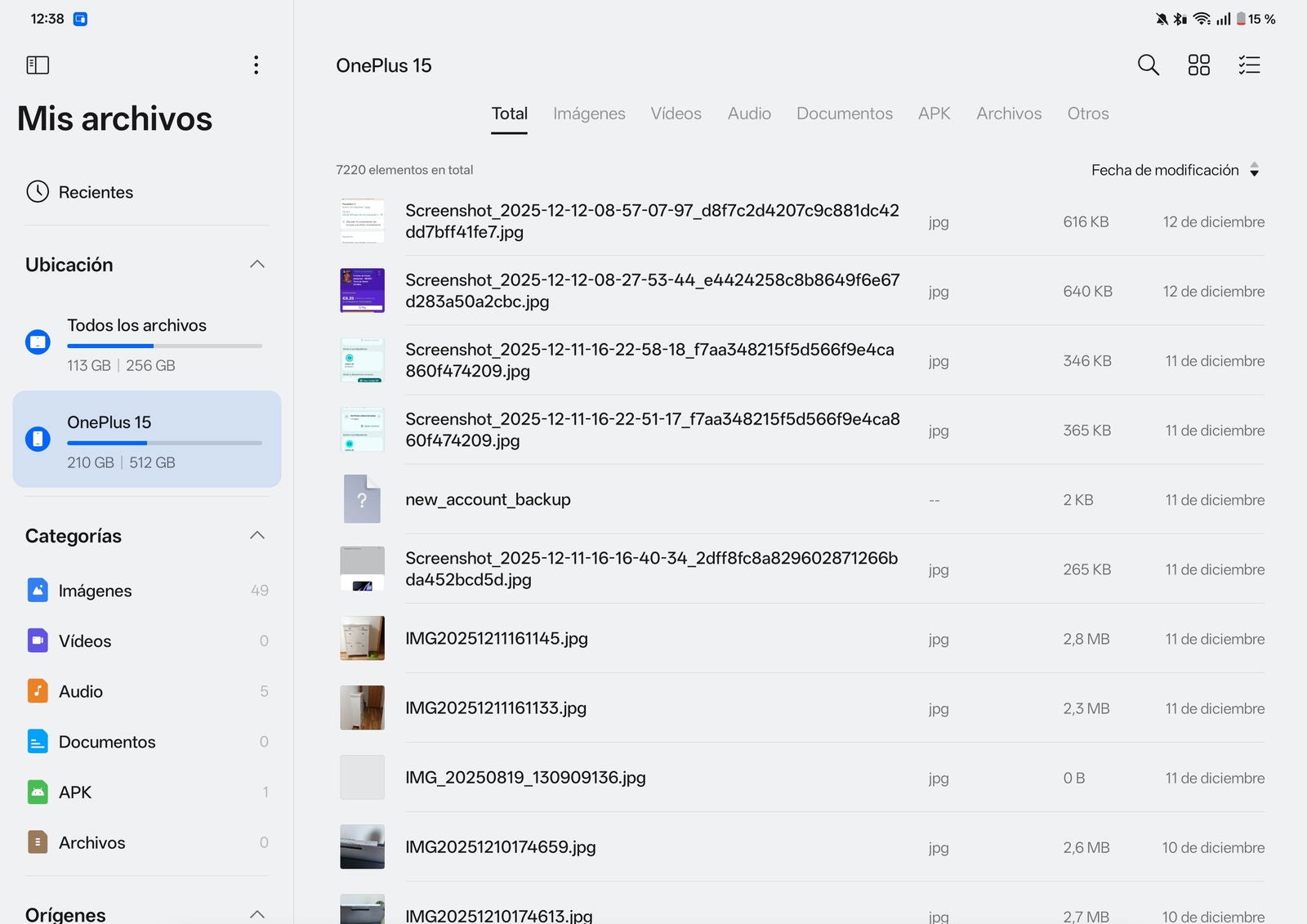Open the new_account_backup file
This screenshot has width=1307, height=924.
tap(488, 499)
